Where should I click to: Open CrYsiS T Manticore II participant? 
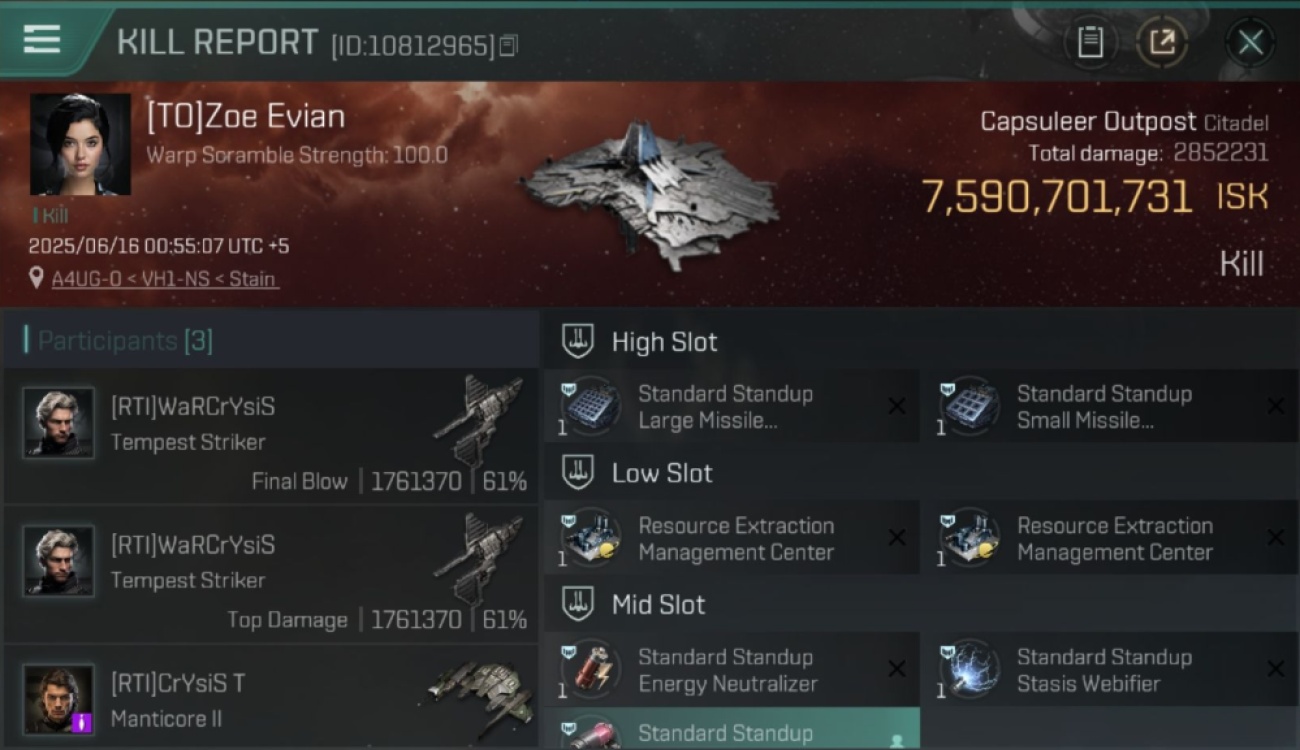click(x=271, y=698)
